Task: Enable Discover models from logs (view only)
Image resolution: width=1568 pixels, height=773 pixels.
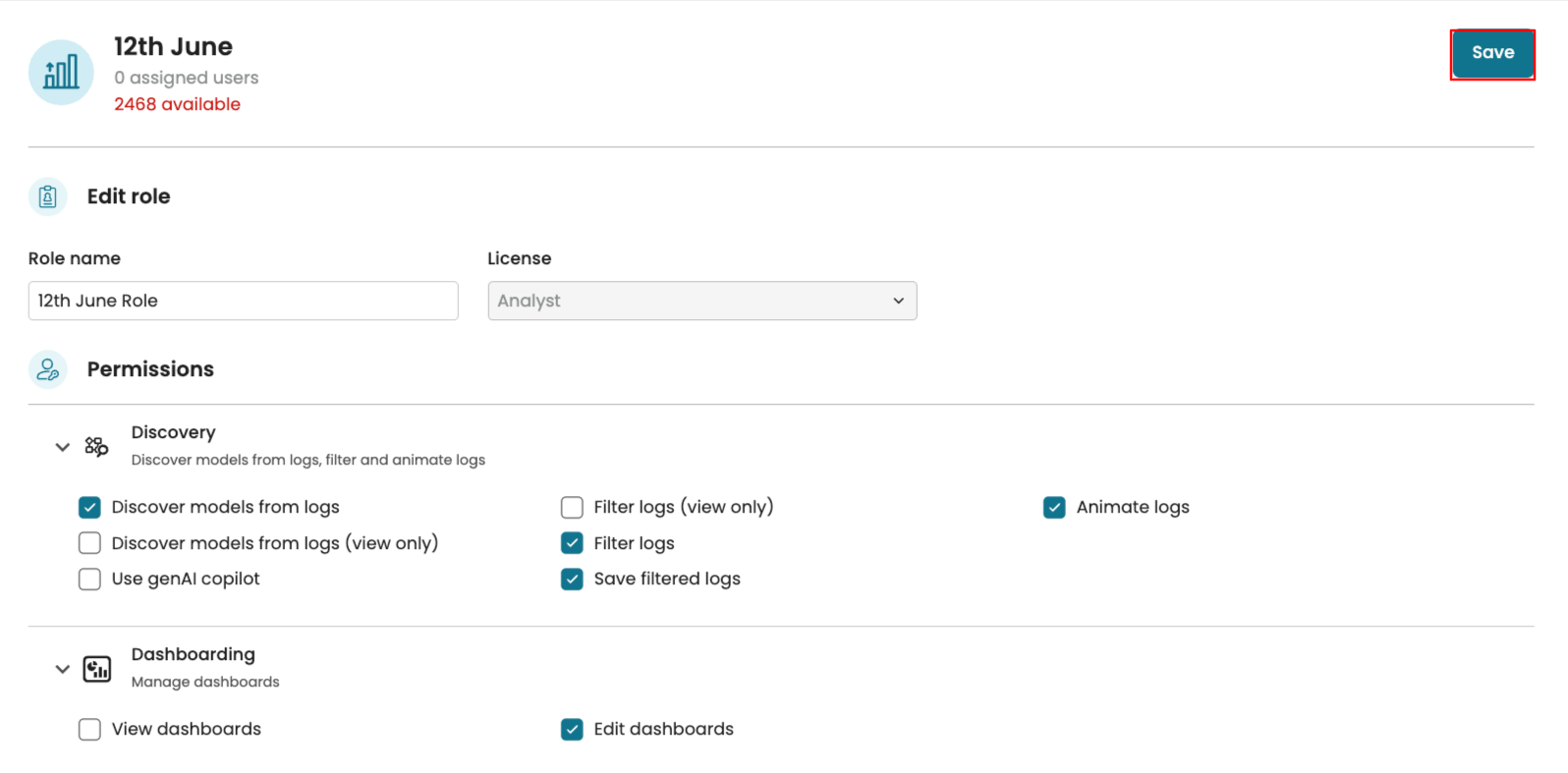Action: [89, 543]
